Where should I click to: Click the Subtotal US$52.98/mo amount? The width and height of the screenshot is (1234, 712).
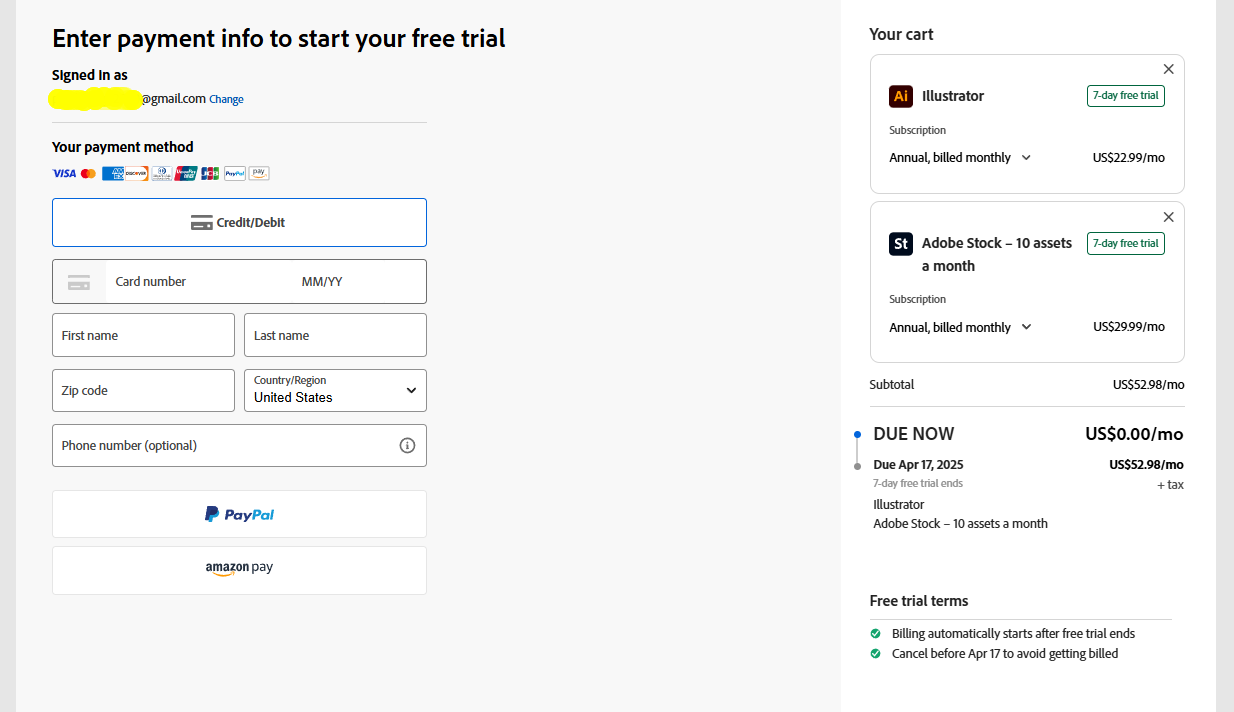[1149, 385]
